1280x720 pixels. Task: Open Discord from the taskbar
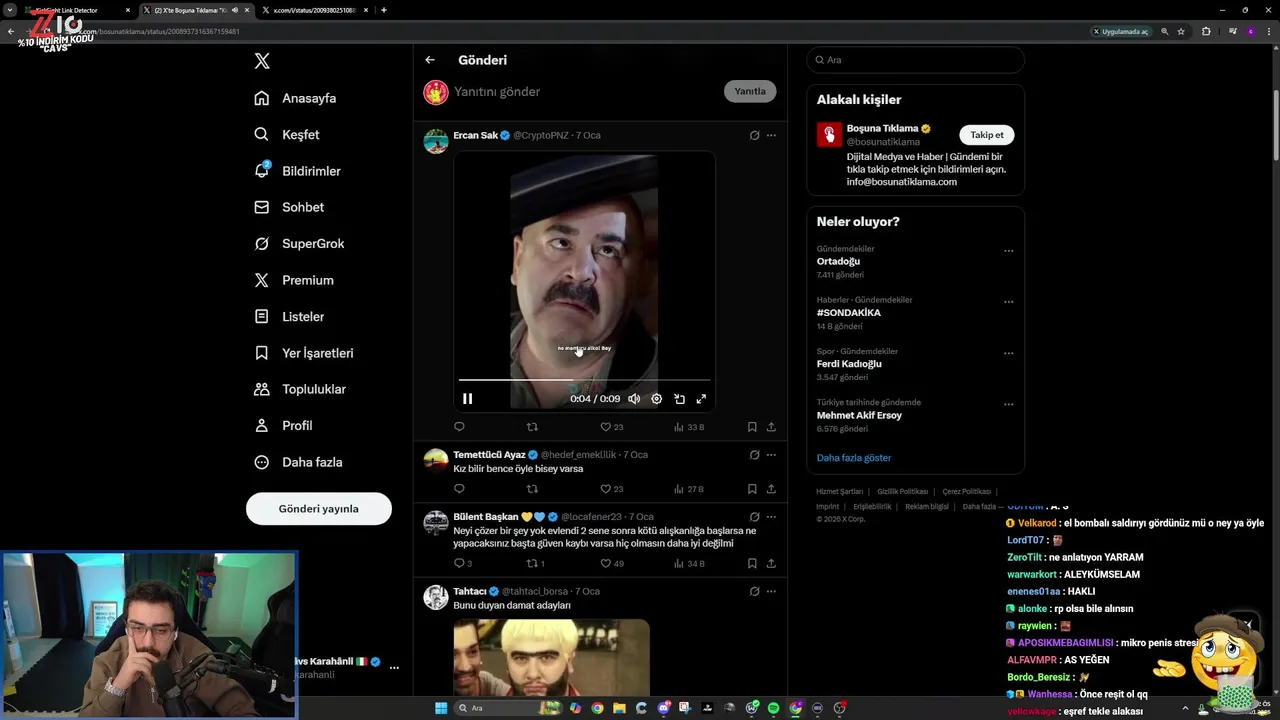[x=663, y=708]
